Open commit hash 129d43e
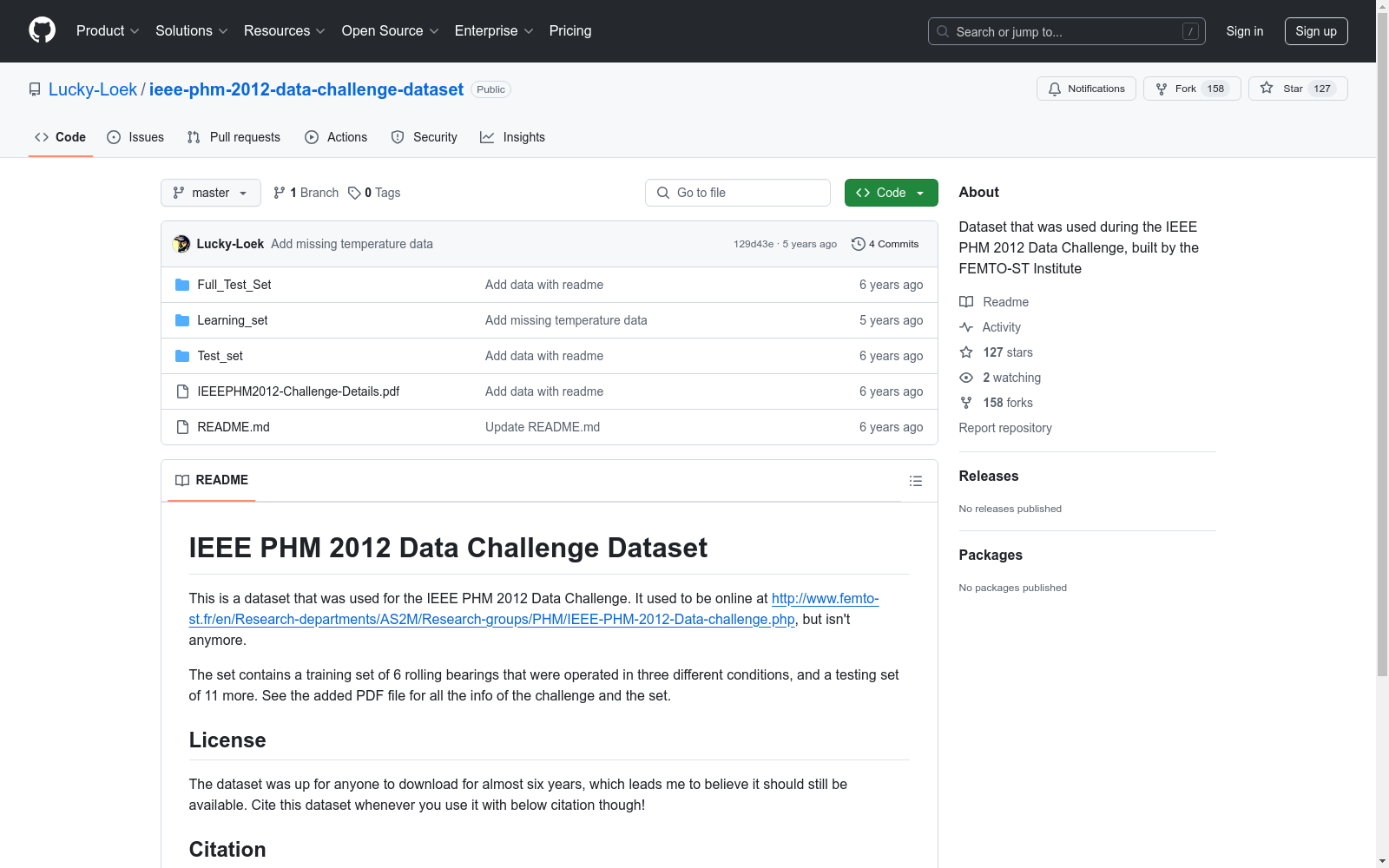 (754, 244)
